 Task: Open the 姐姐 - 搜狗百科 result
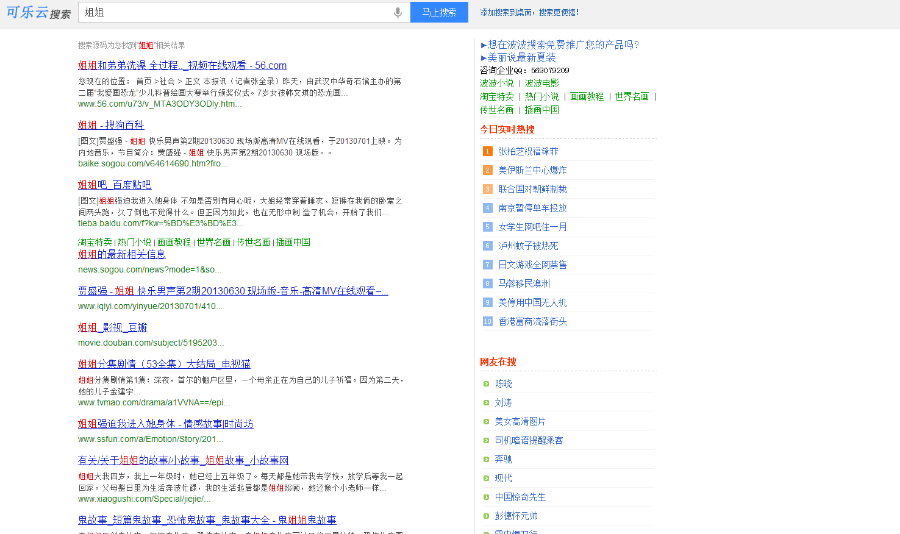click(111, 125)
